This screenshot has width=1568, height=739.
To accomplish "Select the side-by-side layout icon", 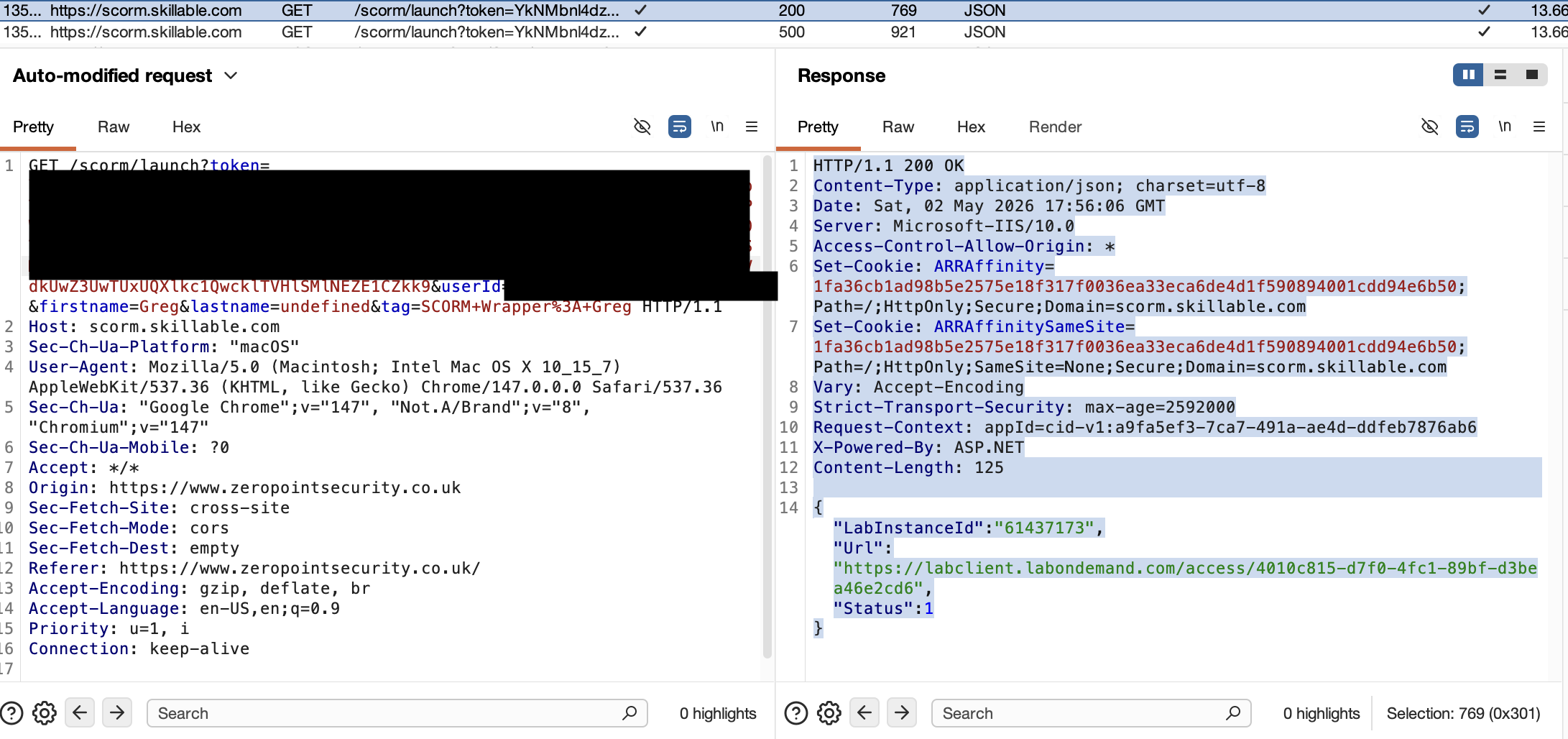I will [x=1468, y=75].
